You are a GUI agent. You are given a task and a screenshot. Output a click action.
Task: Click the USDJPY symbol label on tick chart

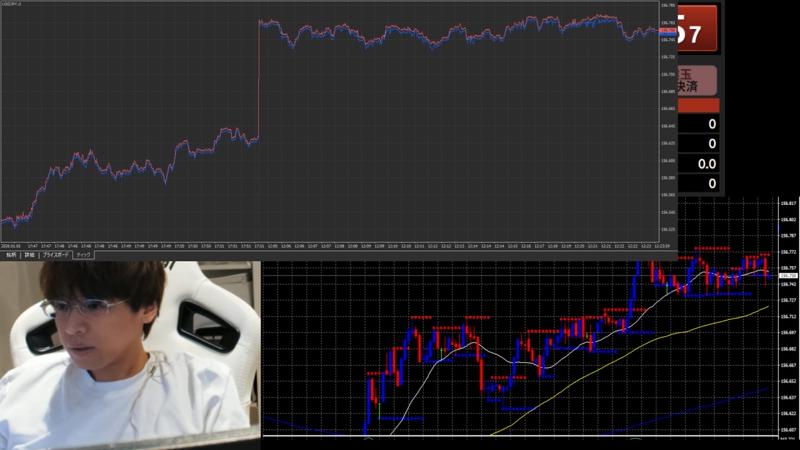tap(15, 5)
